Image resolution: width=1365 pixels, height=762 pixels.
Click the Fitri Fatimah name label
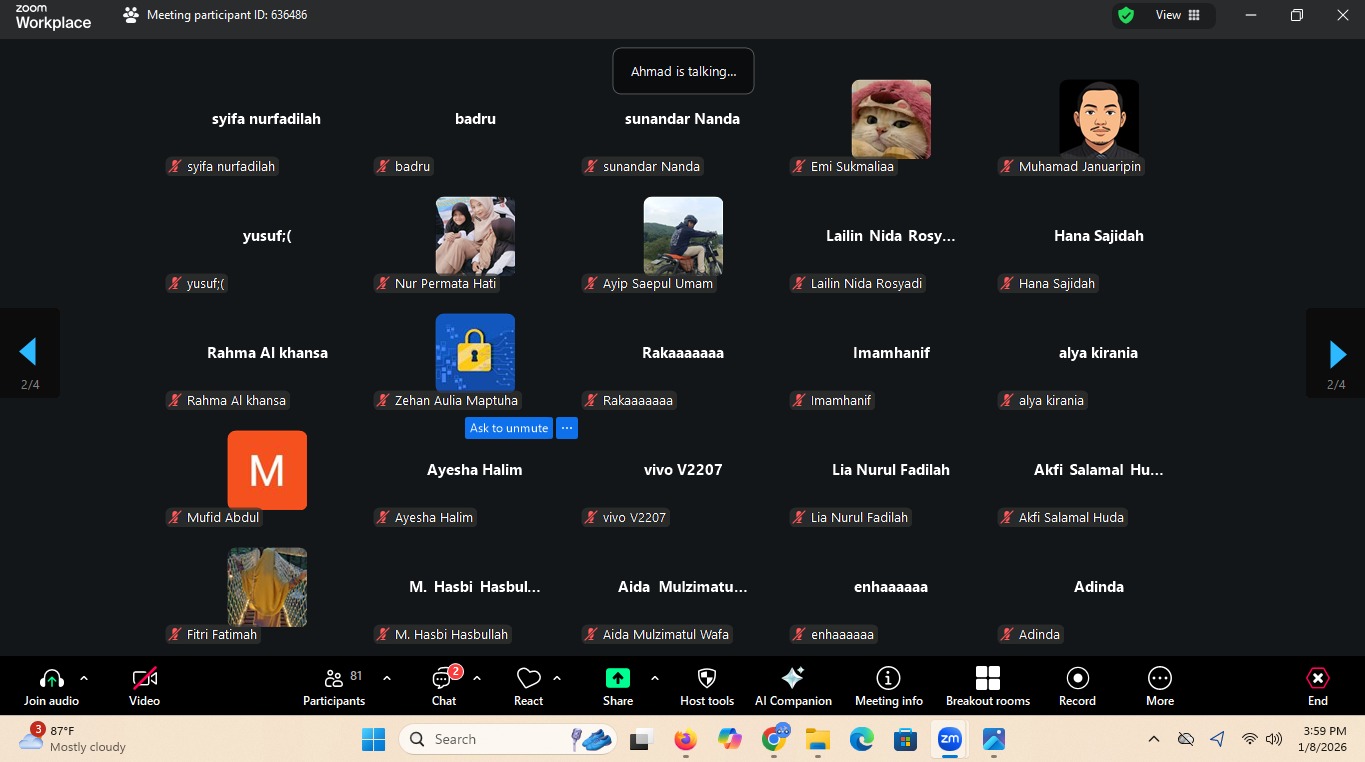point(222,635)
